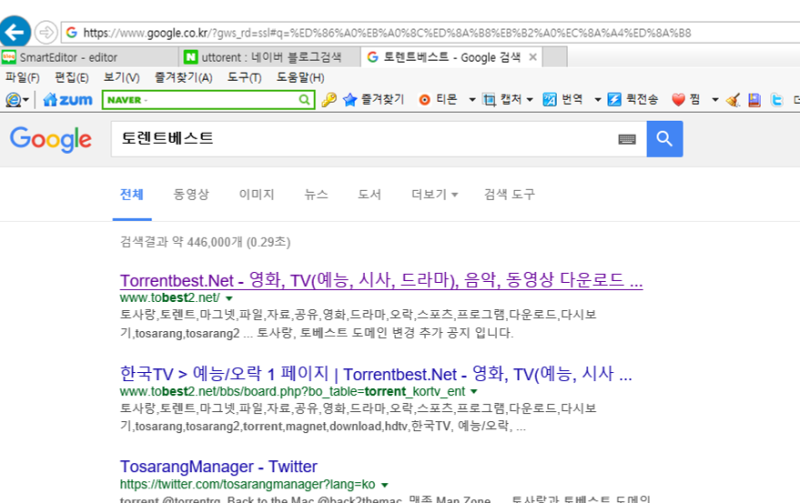Click the zum home logo
Screen dimensions: 800x503
pyautogui.click(x=68, y=99)
